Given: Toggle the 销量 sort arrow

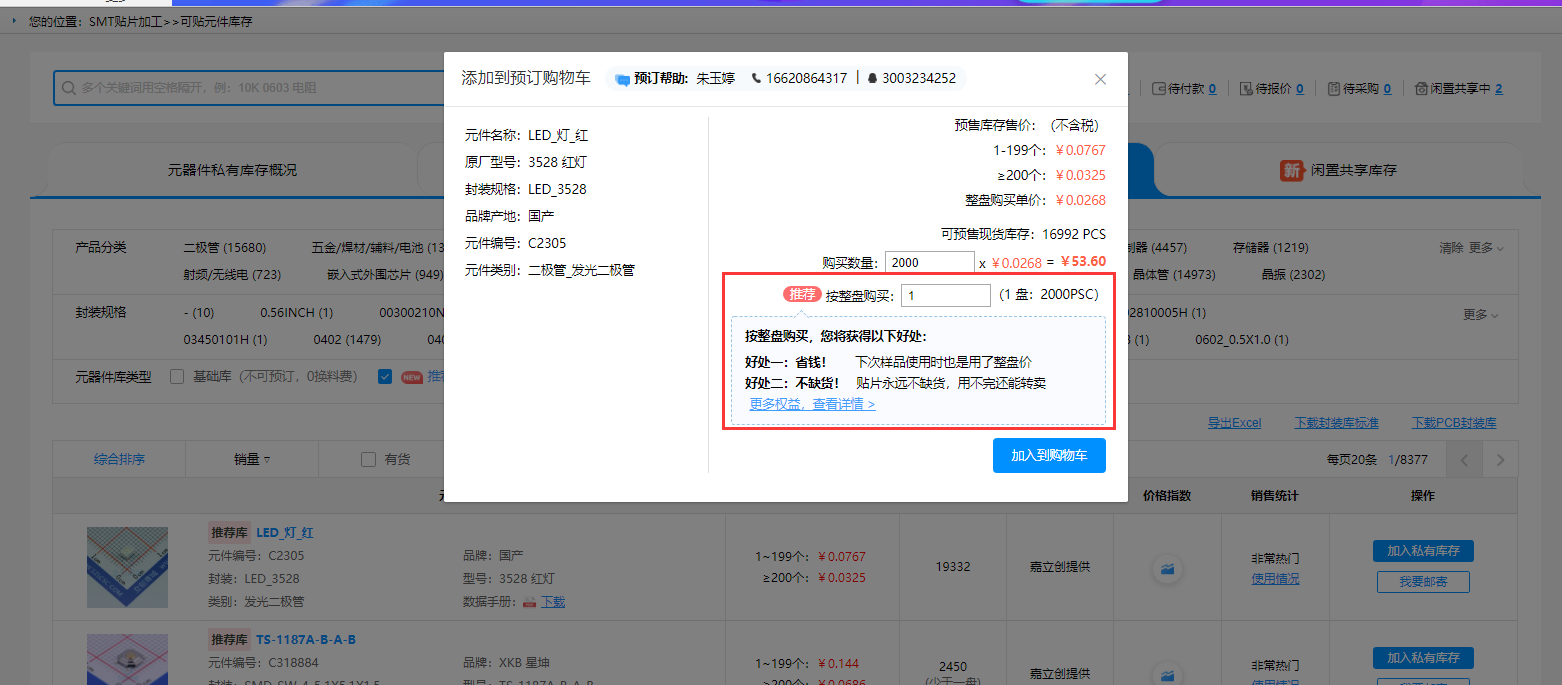Looking at the screenshot, I should click(x=266, y=460).
